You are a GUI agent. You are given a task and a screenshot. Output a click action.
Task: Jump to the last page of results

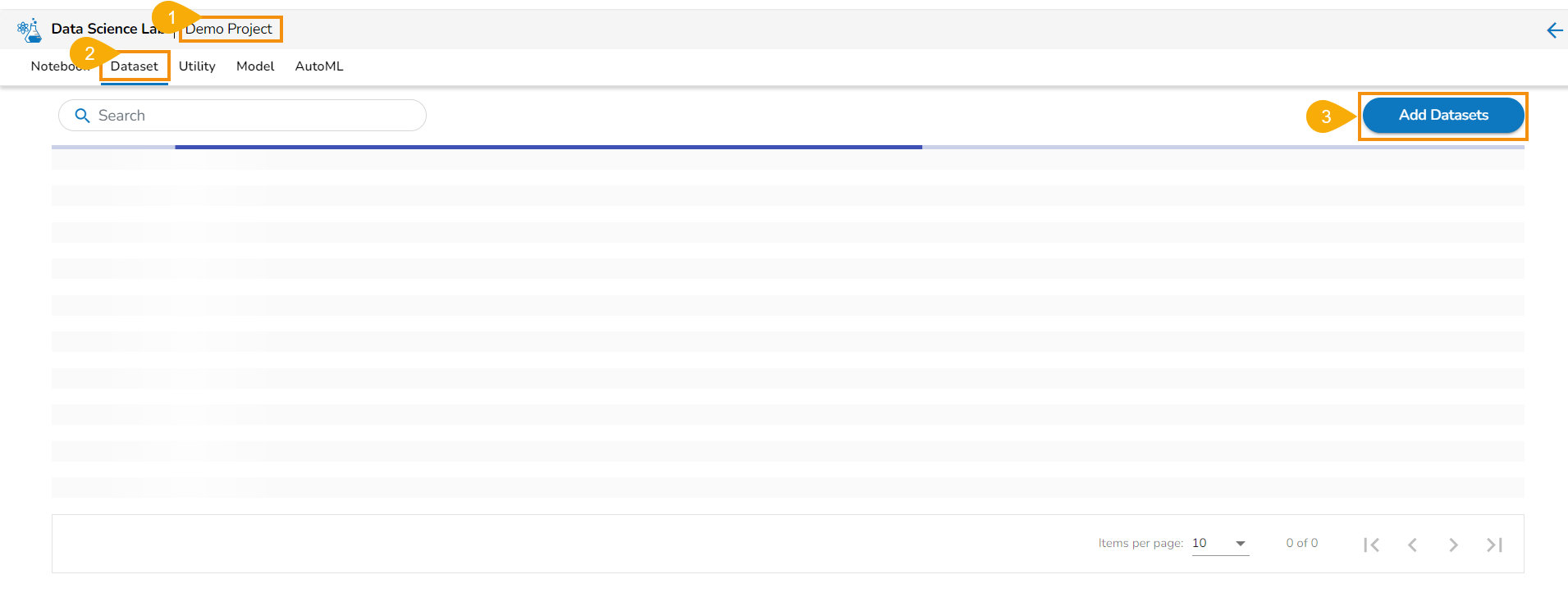point(1494,545)
